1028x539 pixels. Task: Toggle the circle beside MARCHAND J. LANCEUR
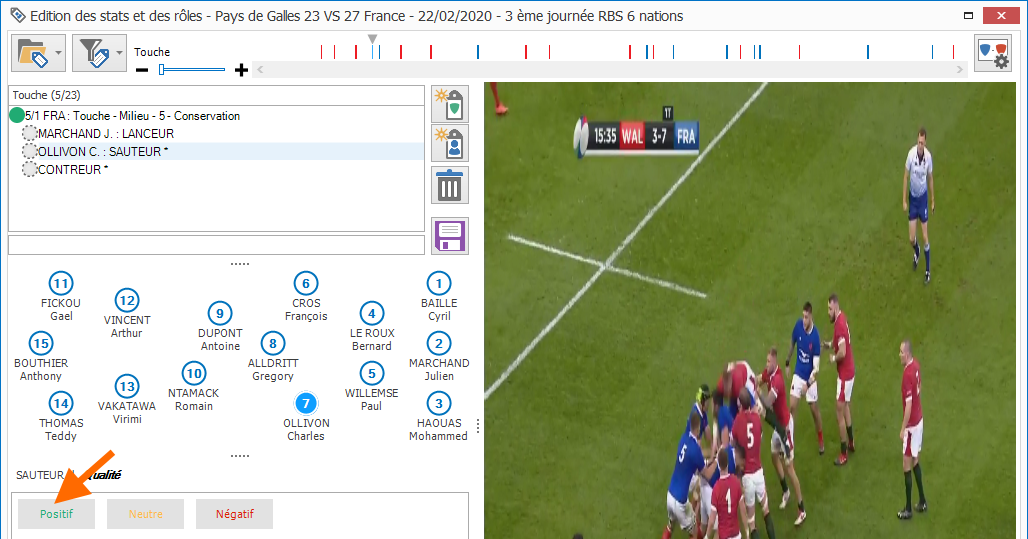30,134
